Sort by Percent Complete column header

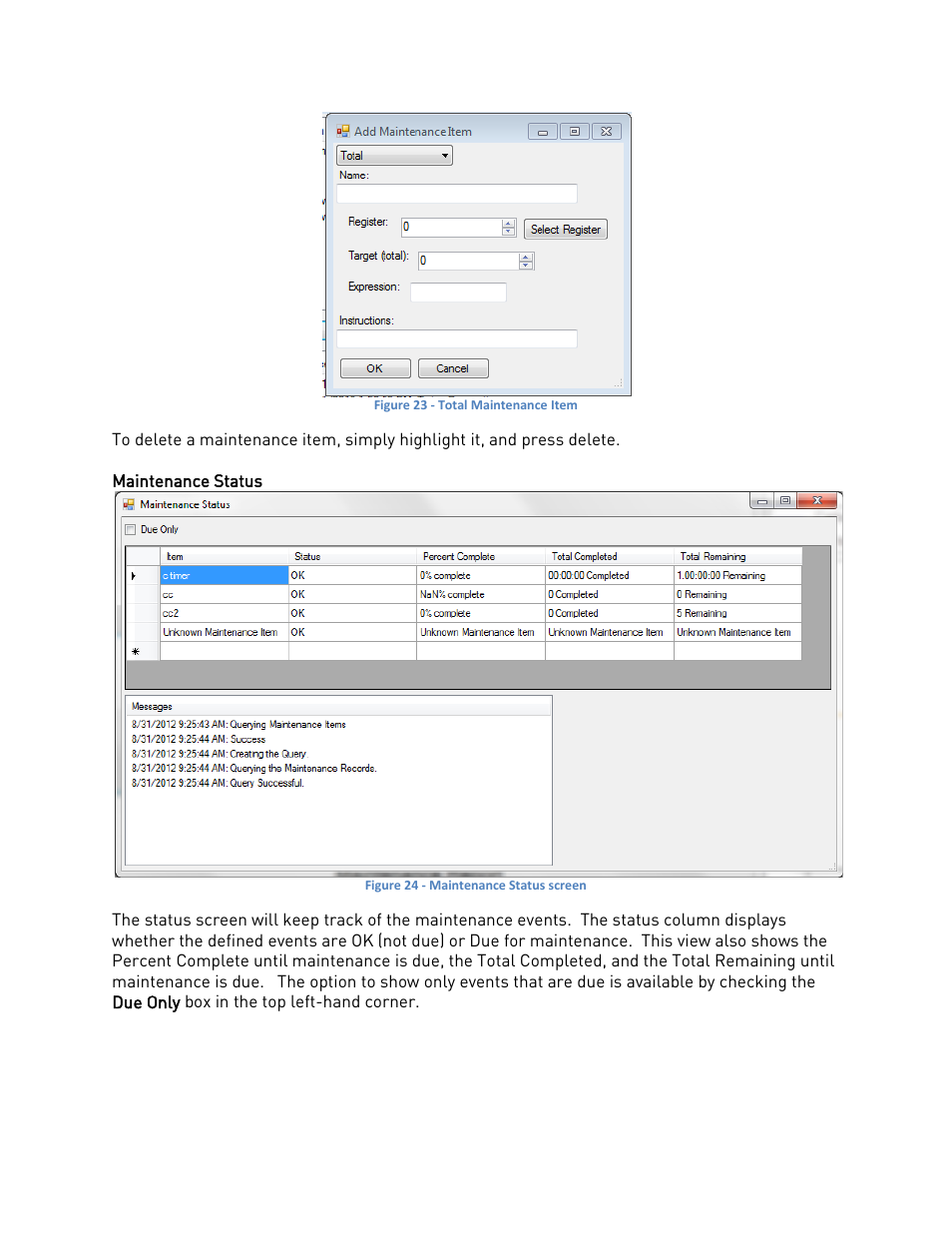(x=481, y=556)
